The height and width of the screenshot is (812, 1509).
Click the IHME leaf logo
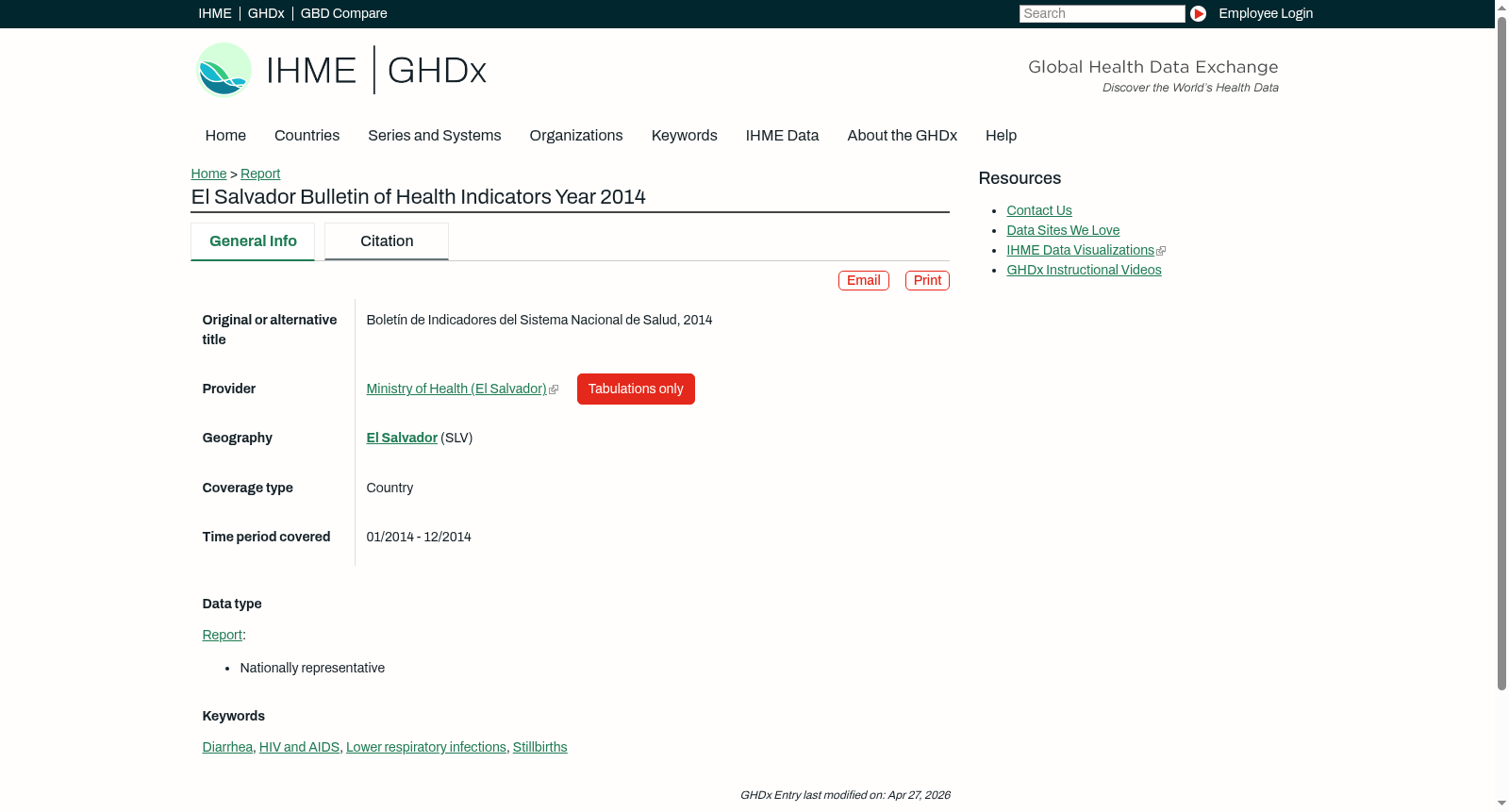tap(224, 70)
